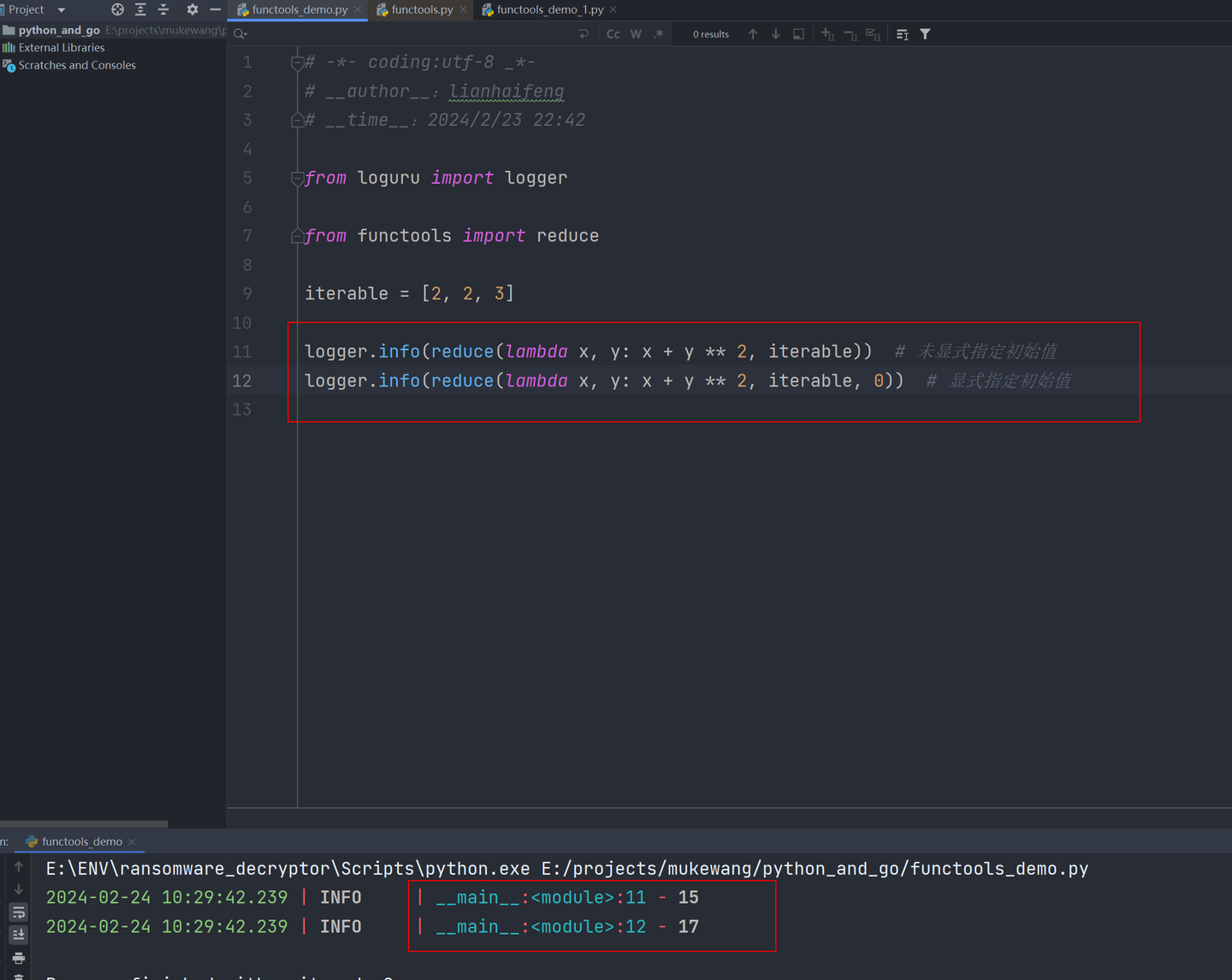
Task: Toggle match case in the search bar
Action: tap(613, 33)
